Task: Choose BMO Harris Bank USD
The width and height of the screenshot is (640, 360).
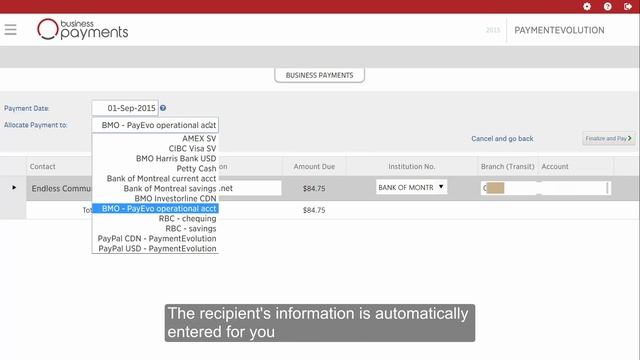Action: (x=156, y=158)
